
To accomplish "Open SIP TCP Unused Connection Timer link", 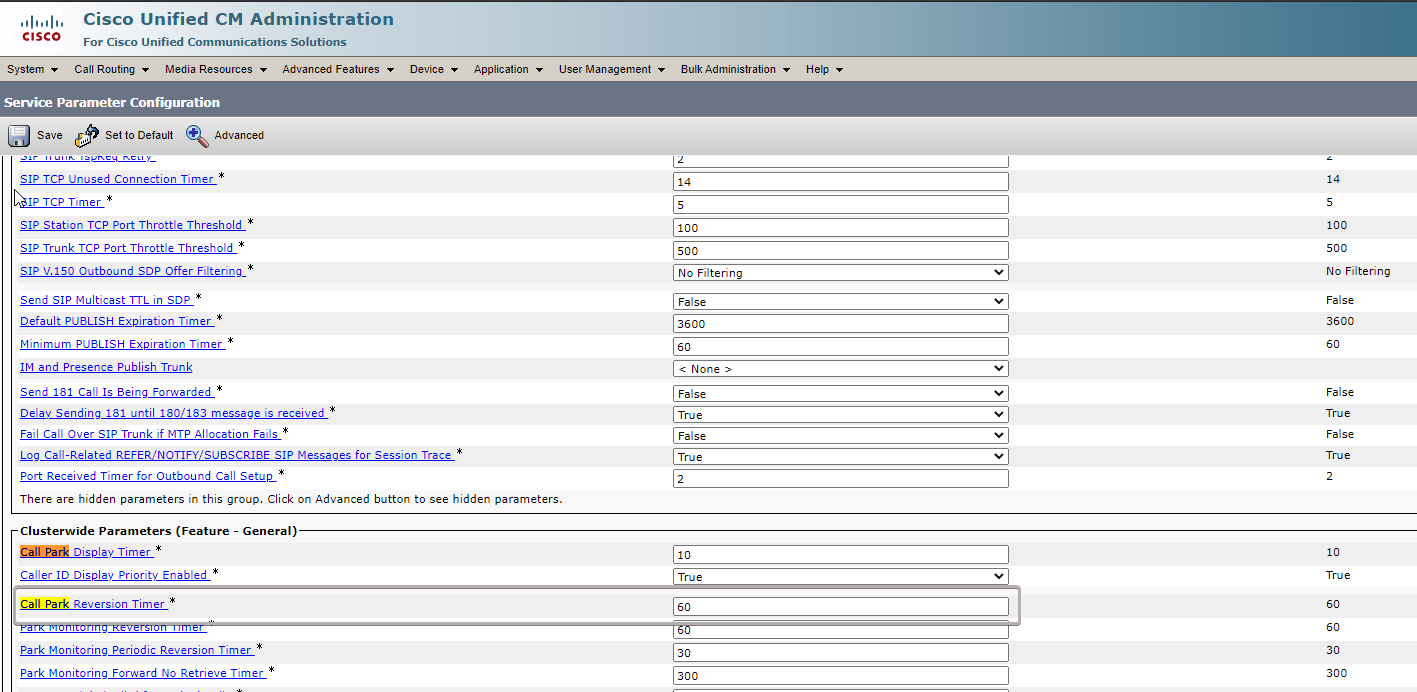I will pyautogui.click(x=117, y=179).
